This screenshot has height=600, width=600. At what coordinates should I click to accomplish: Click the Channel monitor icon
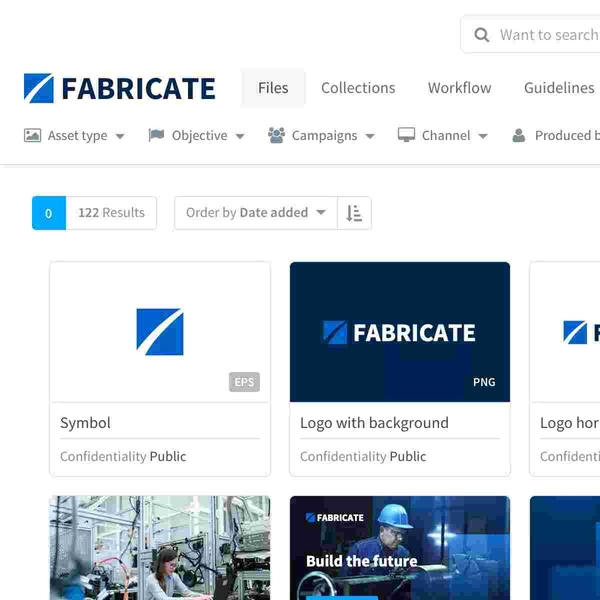(x=406, y=135)
